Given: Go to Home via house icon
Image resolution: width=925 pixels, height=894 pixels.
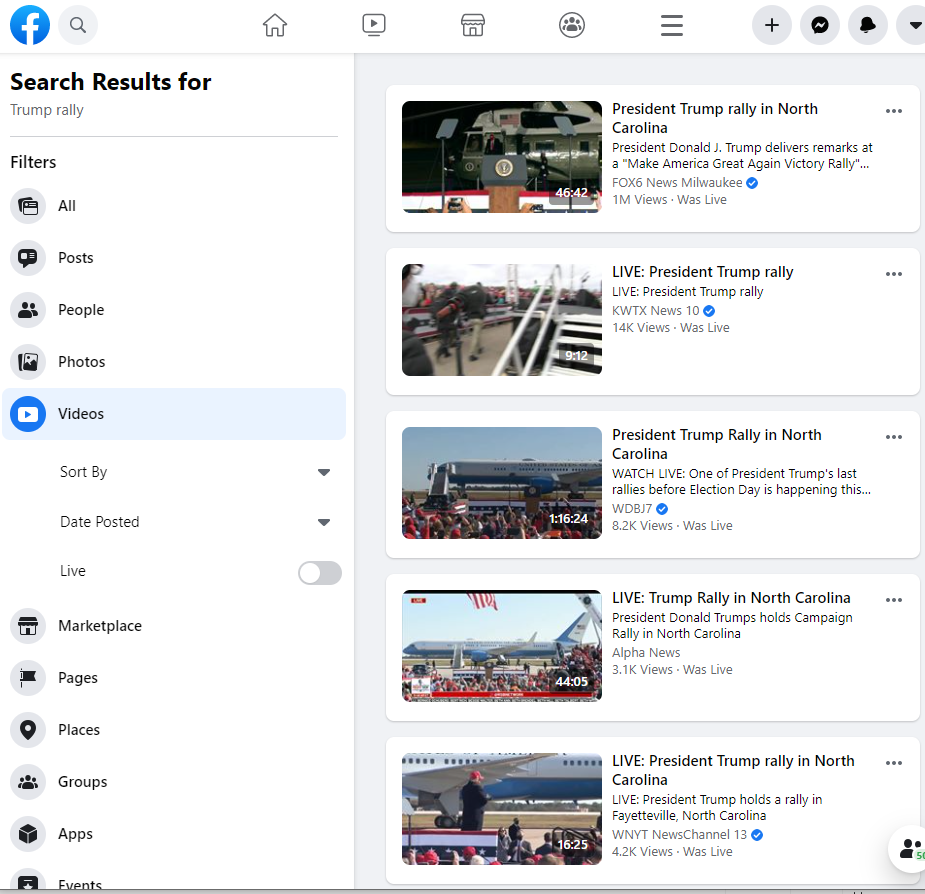Looking at the screenshot, I should click(275, 26).
